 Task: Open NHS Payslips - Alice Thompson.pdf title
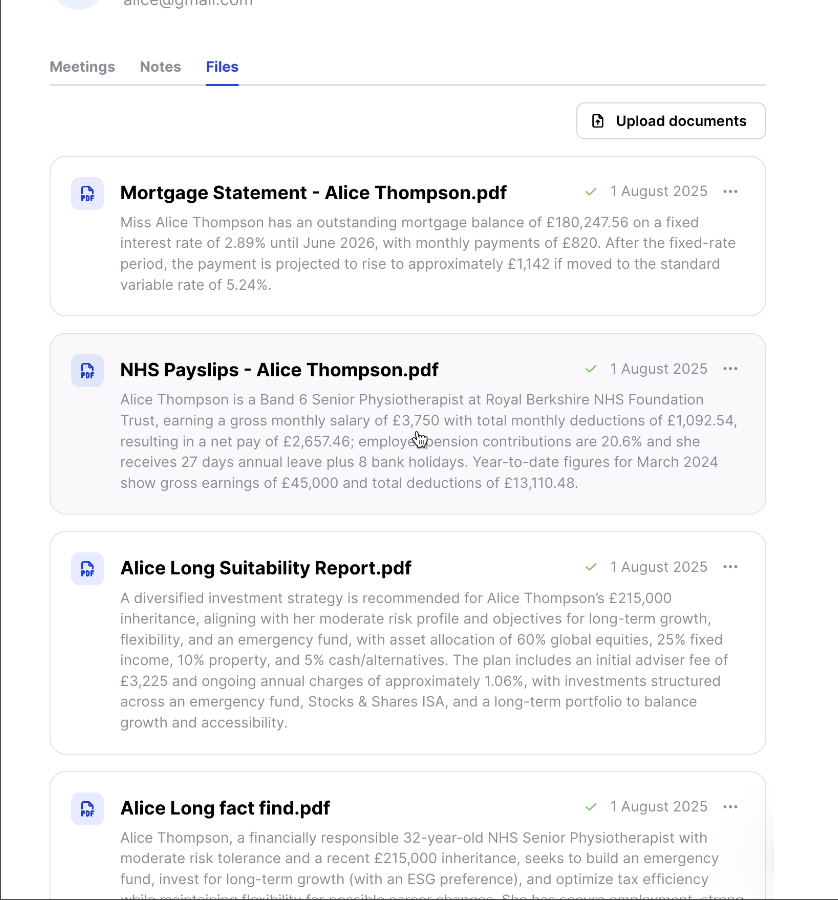point(279,370)
